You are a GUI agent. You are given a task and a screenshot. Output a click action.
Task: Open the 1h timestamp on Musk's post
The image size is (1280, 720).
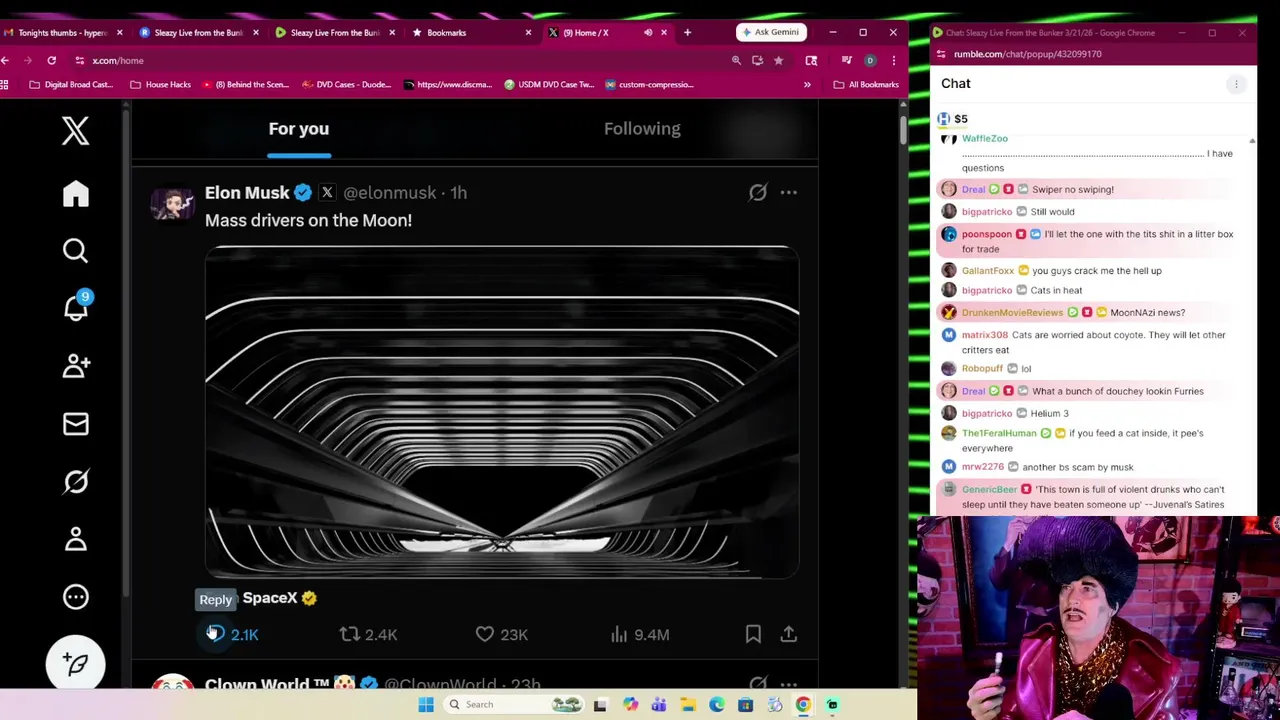[458, 193]
